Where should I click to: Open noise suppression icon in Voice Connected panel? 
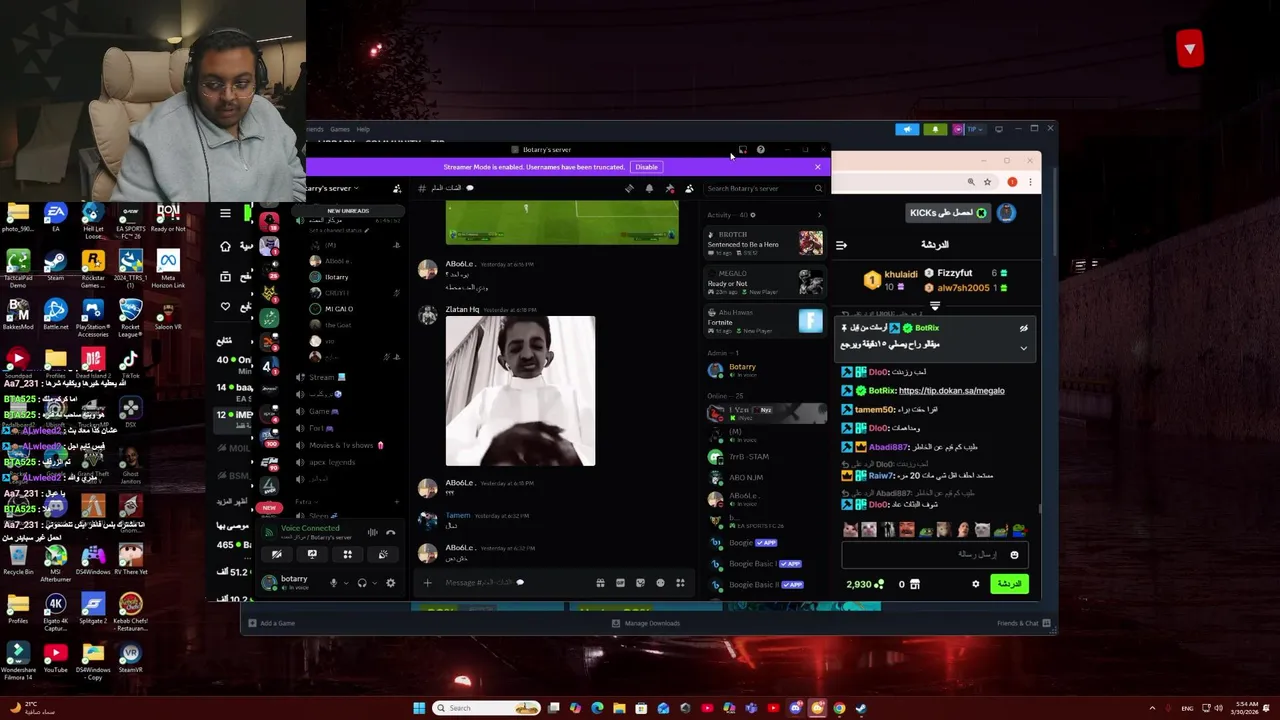(x=372, y=532)
